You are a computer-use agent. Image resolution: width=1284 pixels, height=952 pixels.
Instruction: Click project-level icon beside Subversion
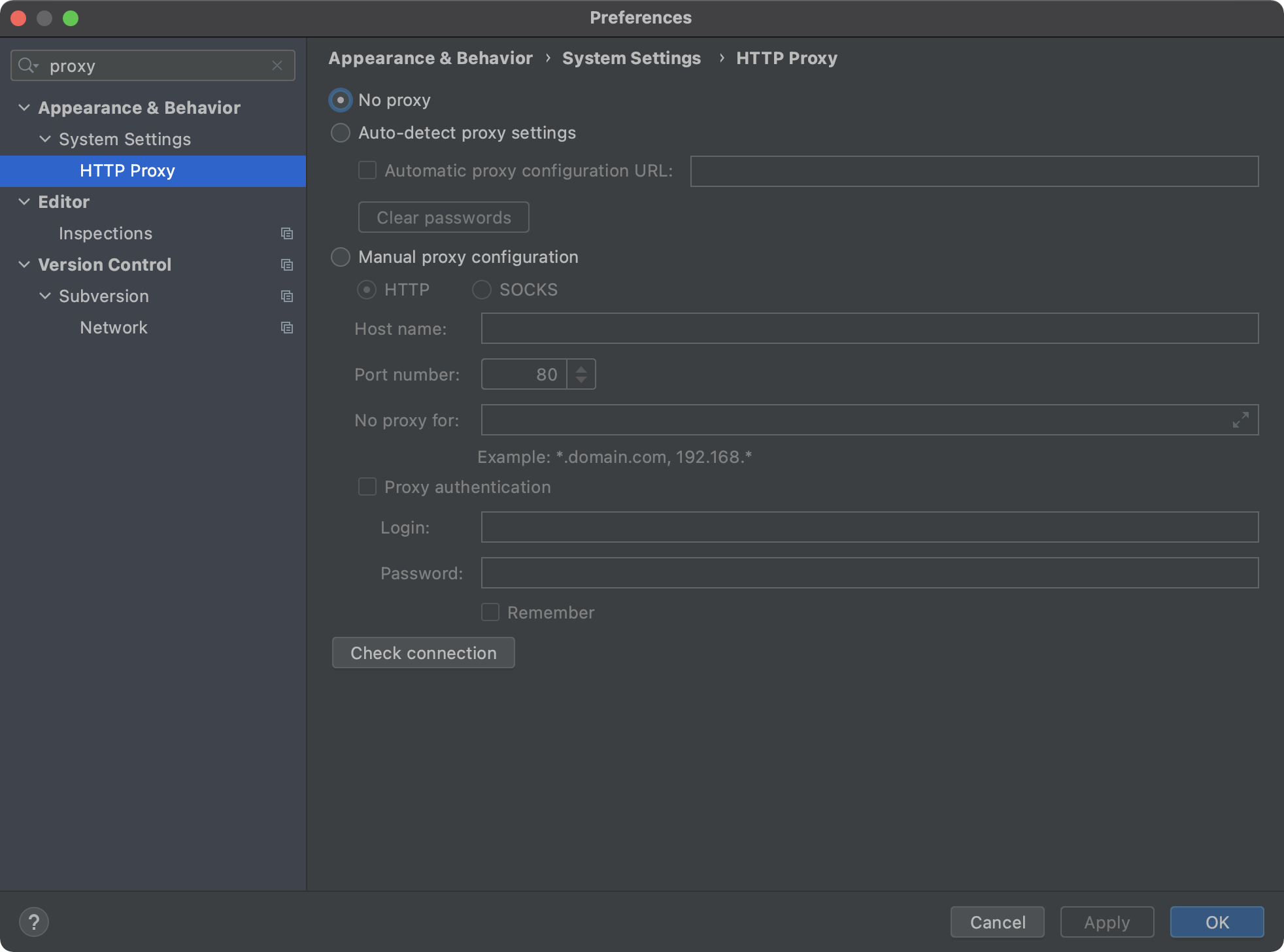pyautogui.click(x=286, y=296)
